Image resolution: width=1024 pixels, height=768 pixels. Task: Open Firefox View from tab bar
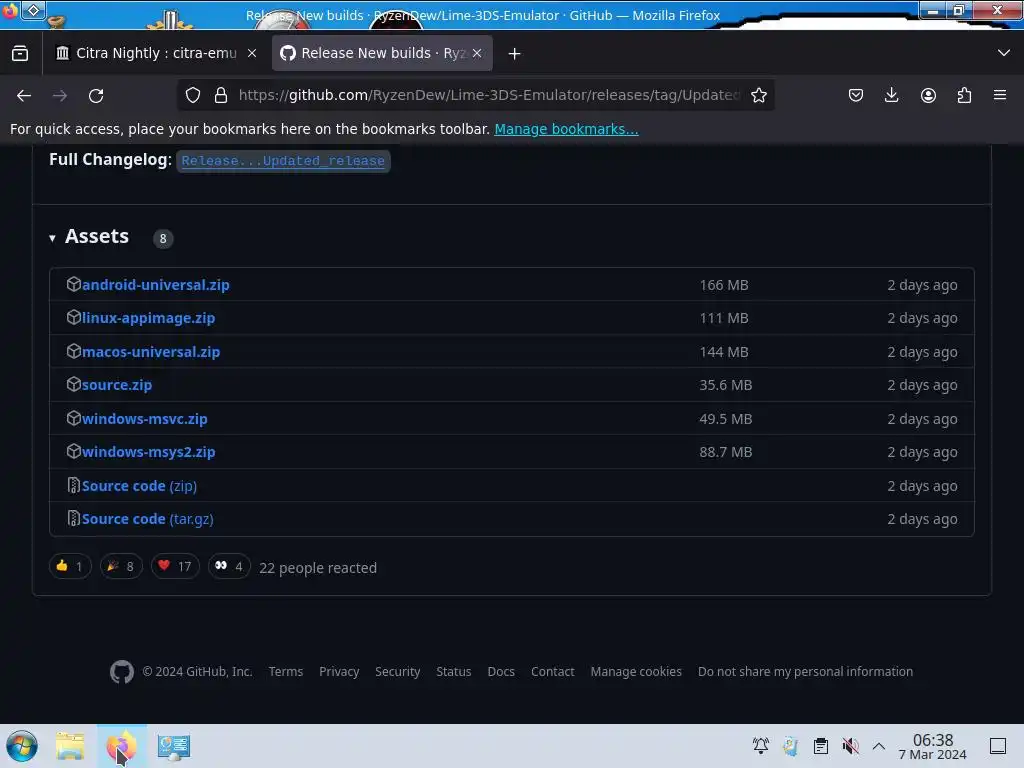(x=20, y=54)
